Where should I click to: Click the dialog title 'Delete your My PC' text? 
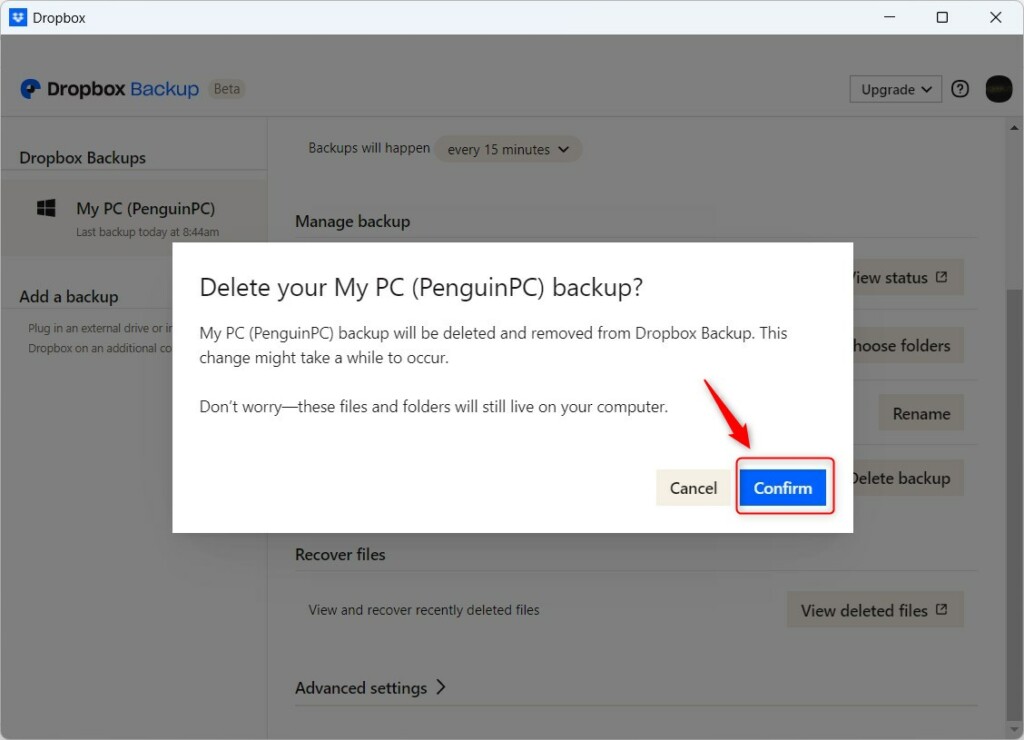pyautogui.click(x=421, y=287)
